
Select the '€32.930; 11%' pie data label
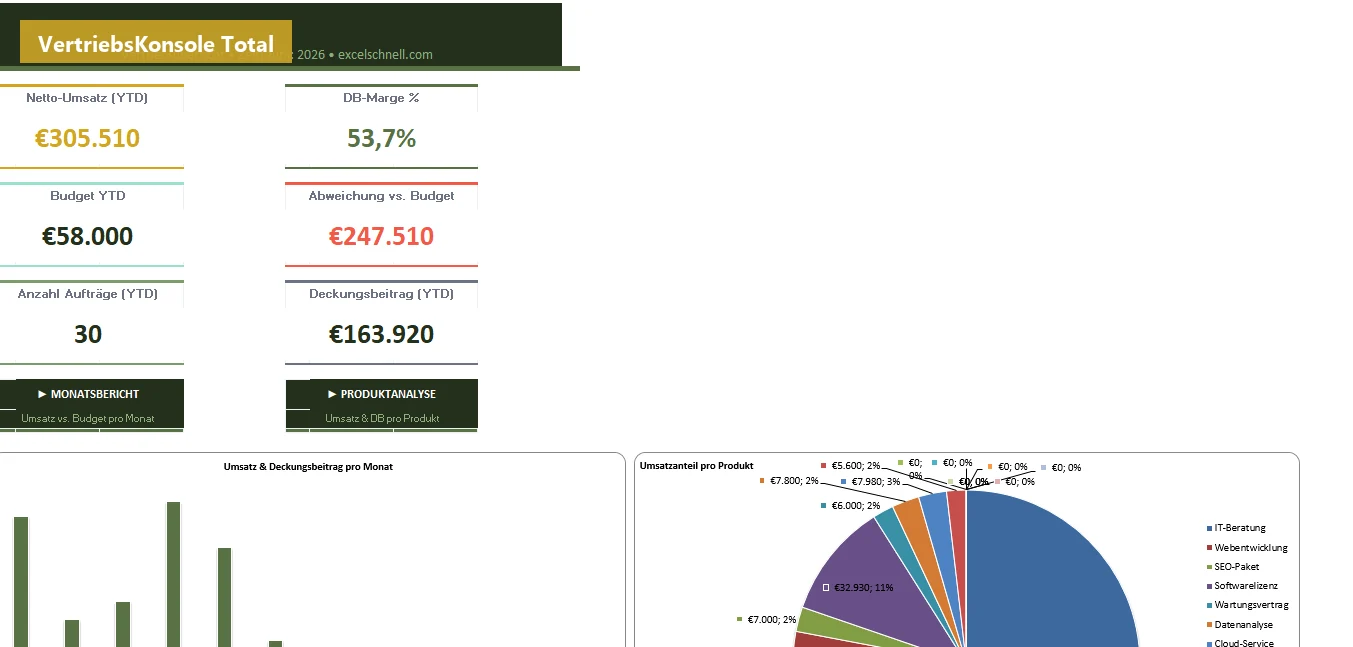coord(858,588)
